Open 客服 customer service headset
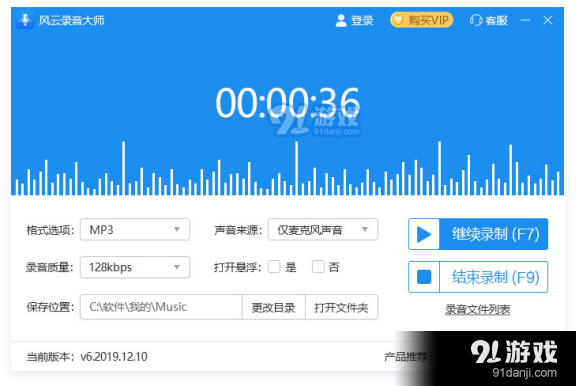The width and height of the screenshot is (576, 386). click(x=489, y=20)
